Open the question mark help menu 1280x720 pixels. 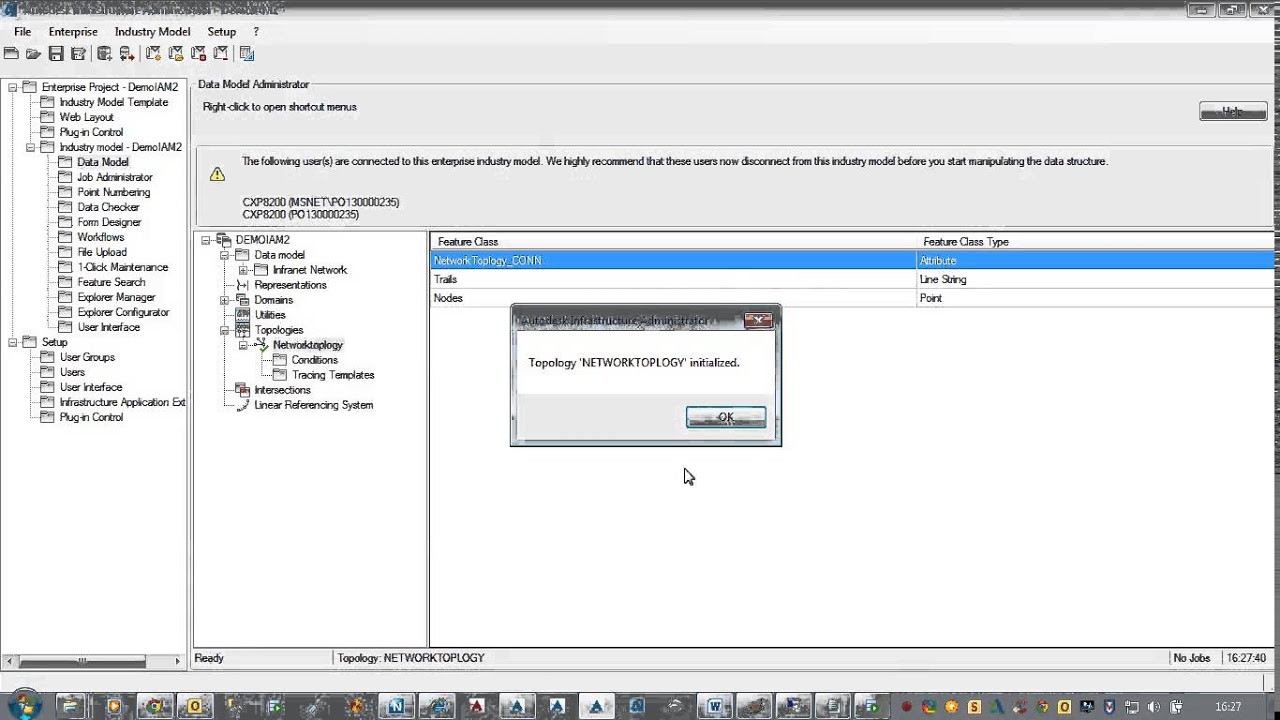pos(256,32)
